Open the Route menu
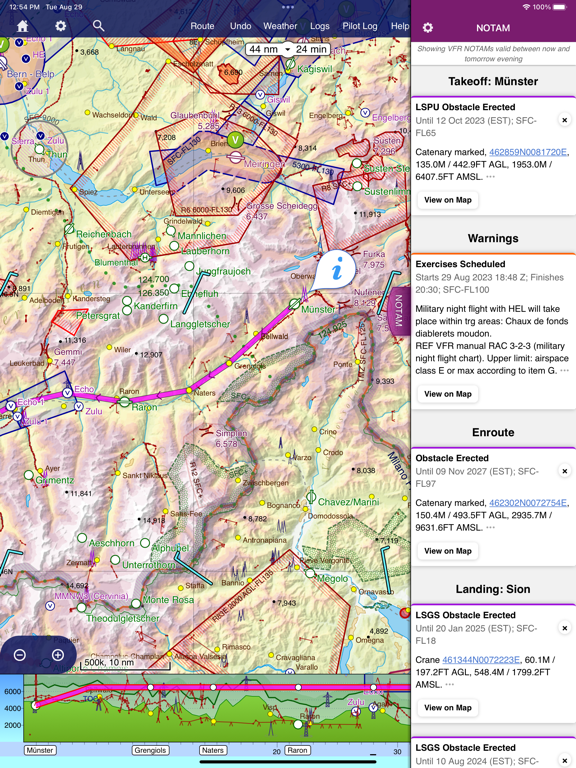The image size is (576, 768). click(x=202, y=26)
